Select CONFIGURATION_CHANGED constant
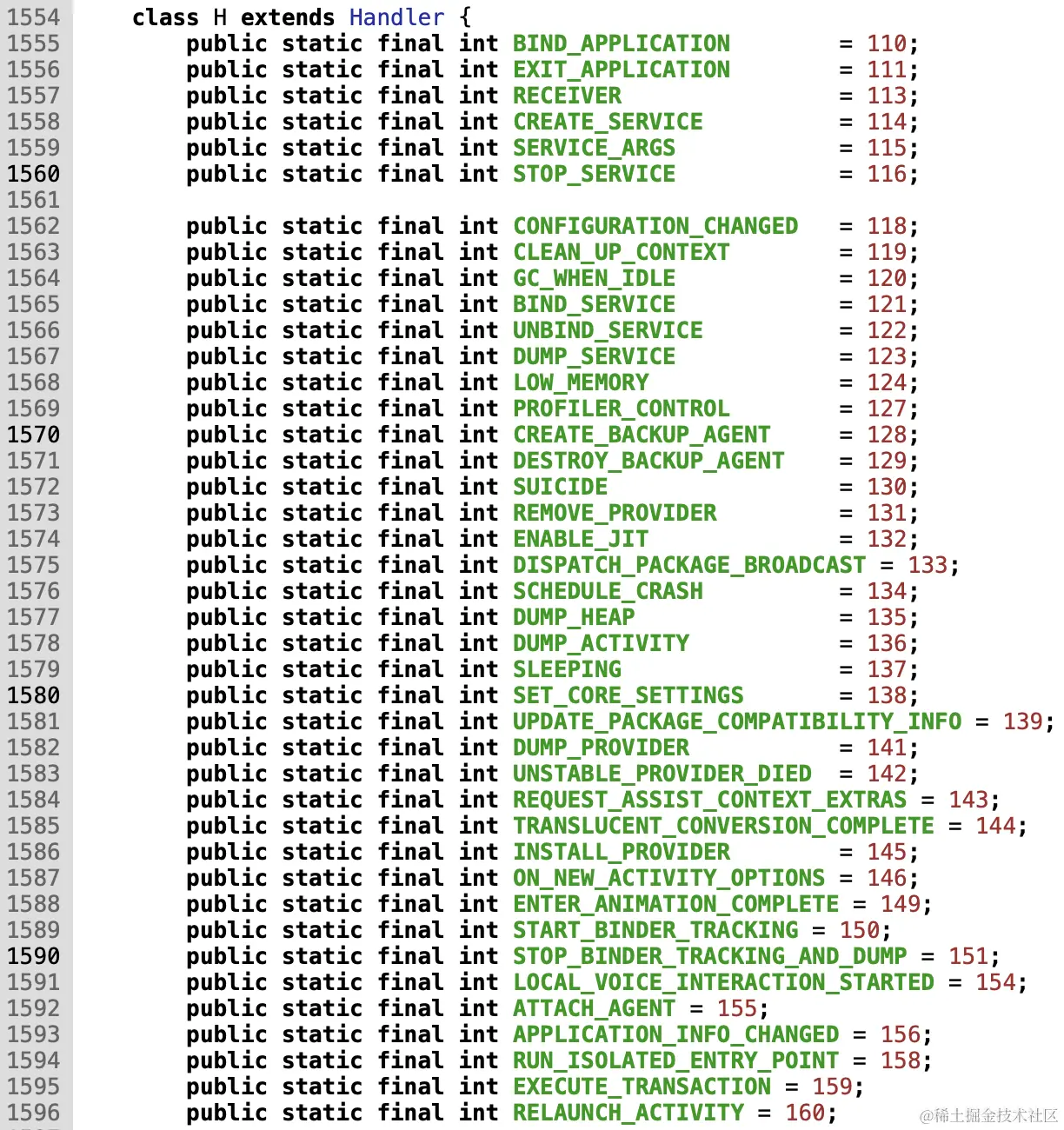 click(x=655, y=226)
